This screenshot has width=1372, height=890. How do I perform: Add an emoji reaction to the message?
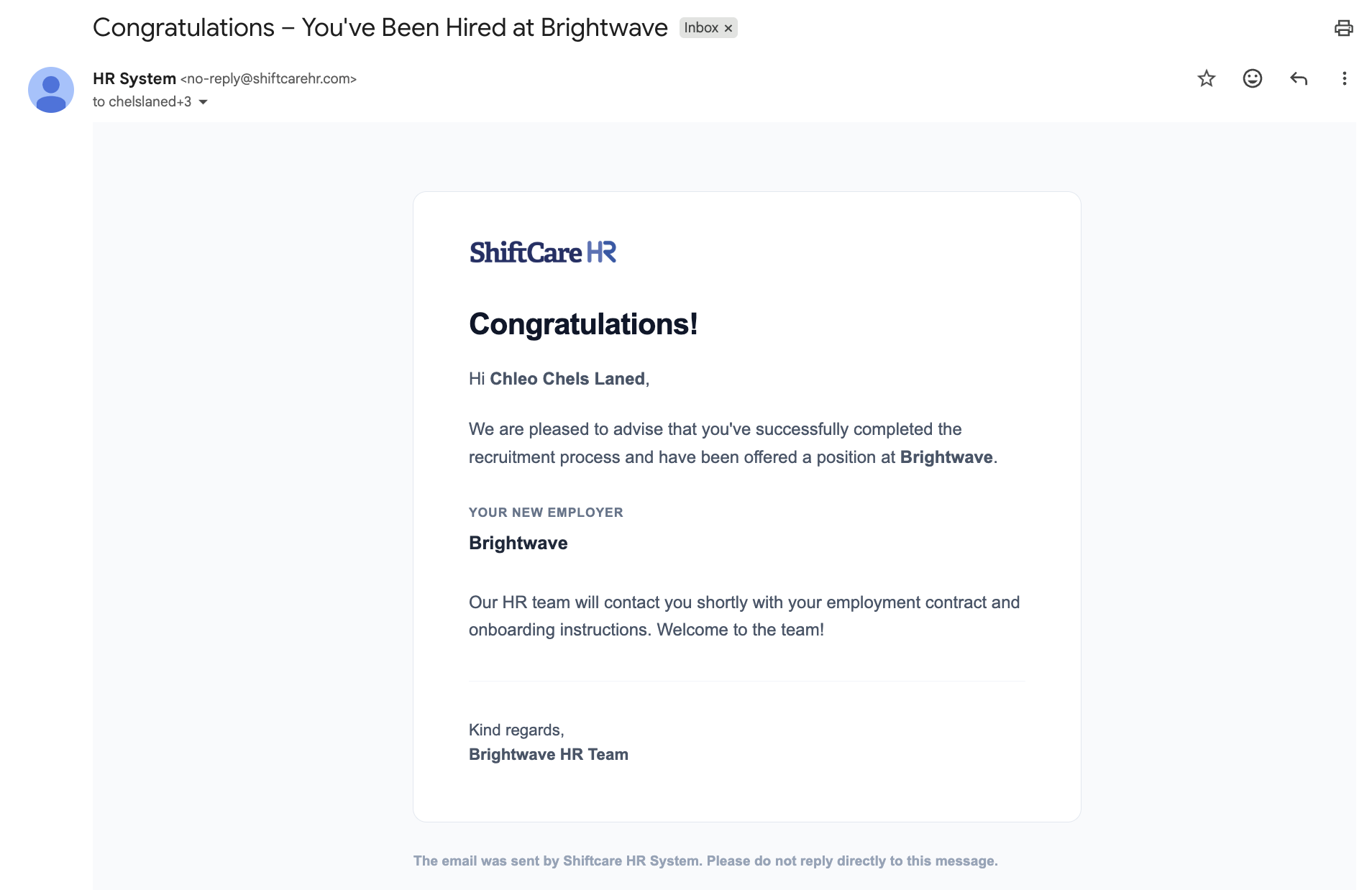point(1253,79)
